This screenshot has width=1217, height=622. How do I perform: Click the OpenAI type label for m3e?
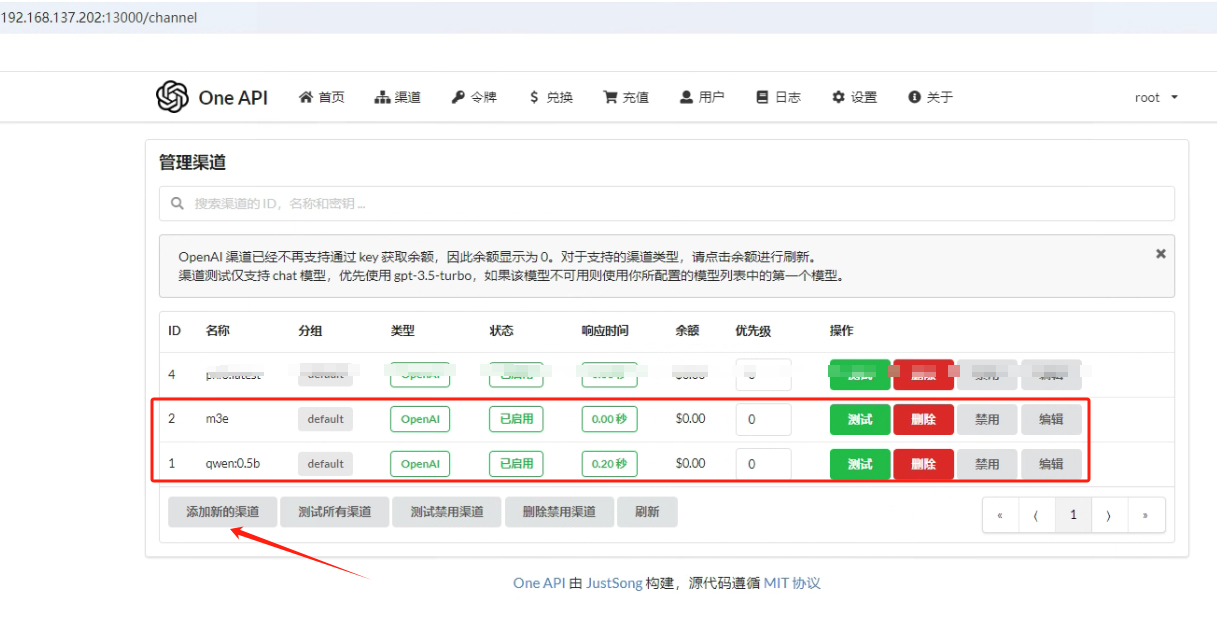[420, 419]
